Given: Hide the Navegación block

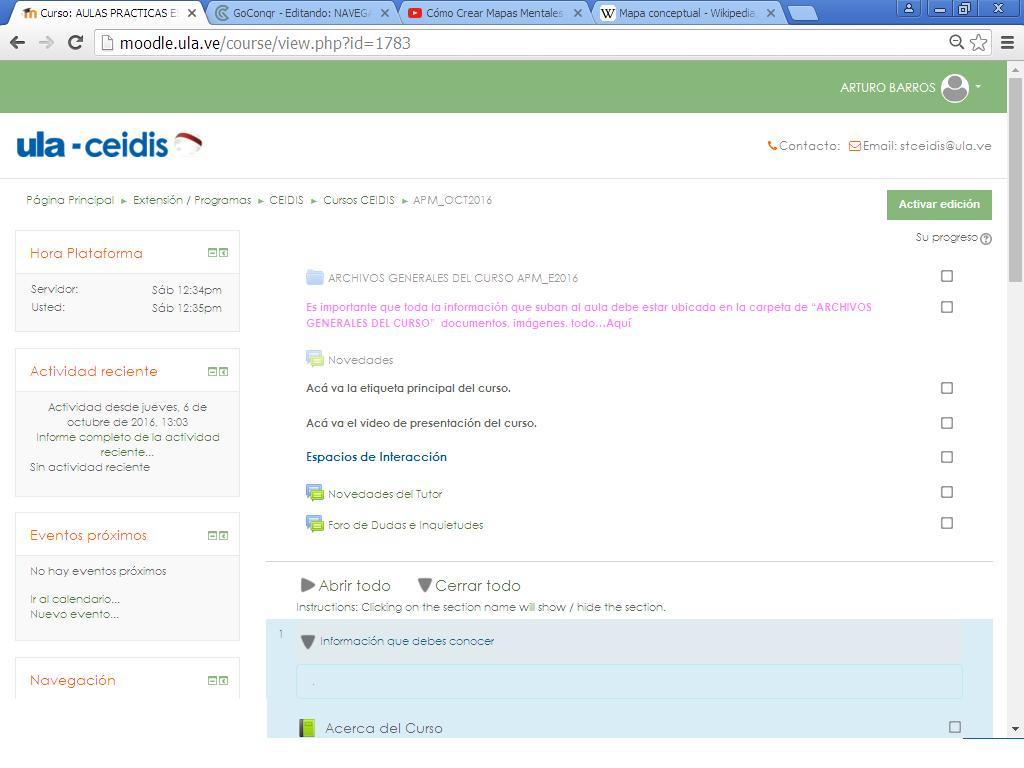Looking at the screenshot, I should tap(212, 680).
